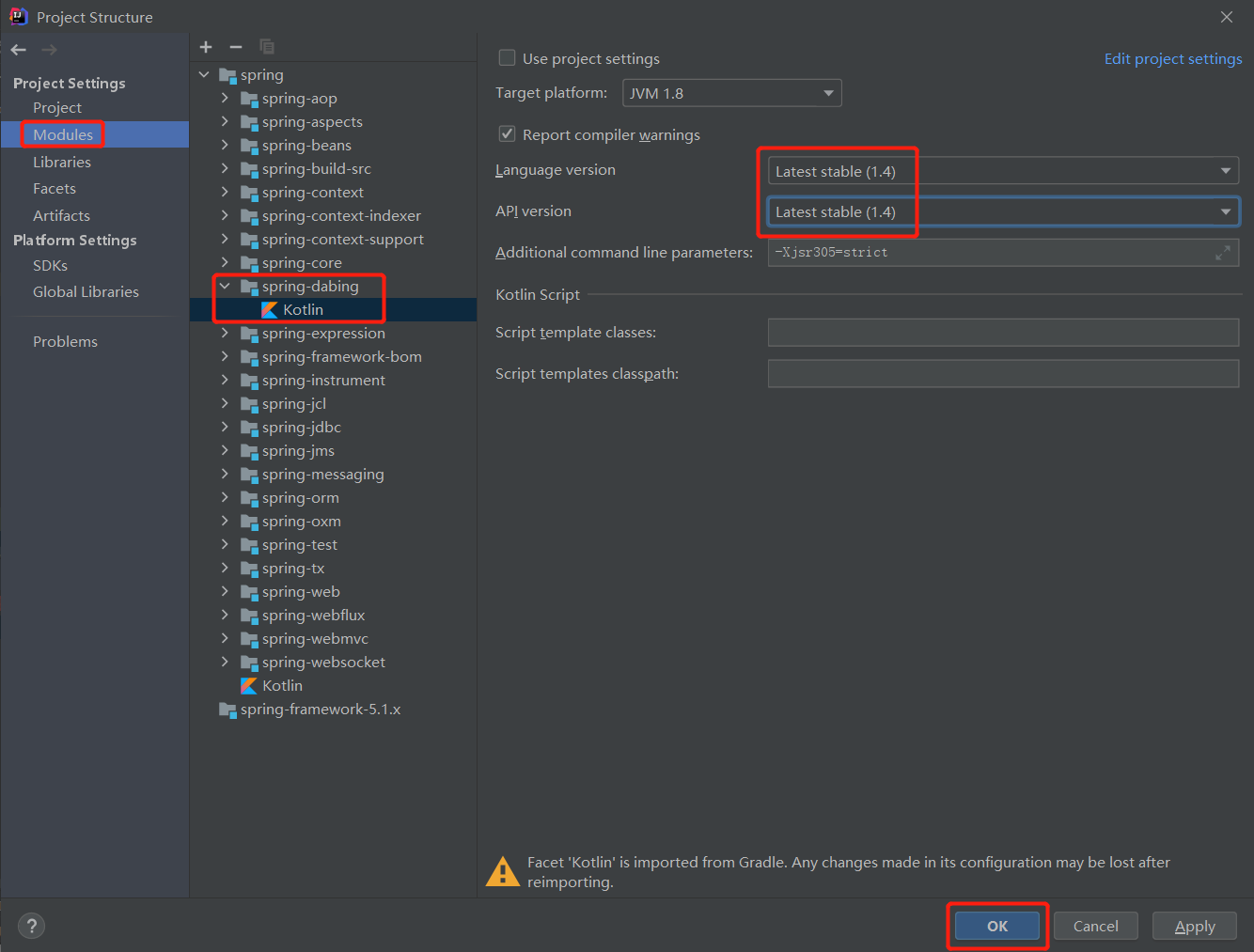The height and width of the screenshot is (952, 1254).
Task: Open the Target platform dropdown
Action: pyautogui.click(x=826, y=92)
